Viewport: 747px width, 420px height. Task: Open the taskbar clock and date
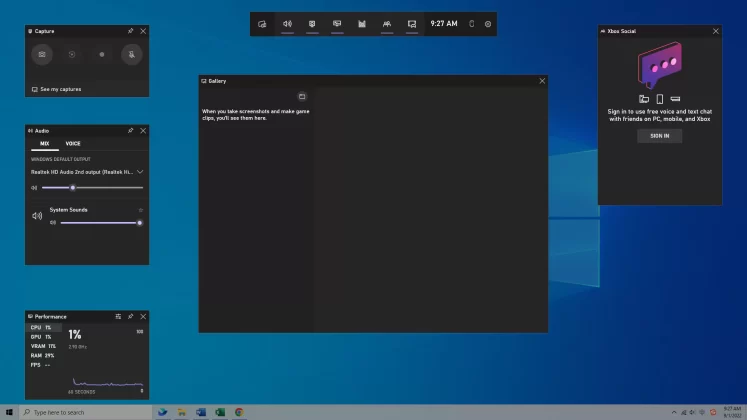click(732, 412)
